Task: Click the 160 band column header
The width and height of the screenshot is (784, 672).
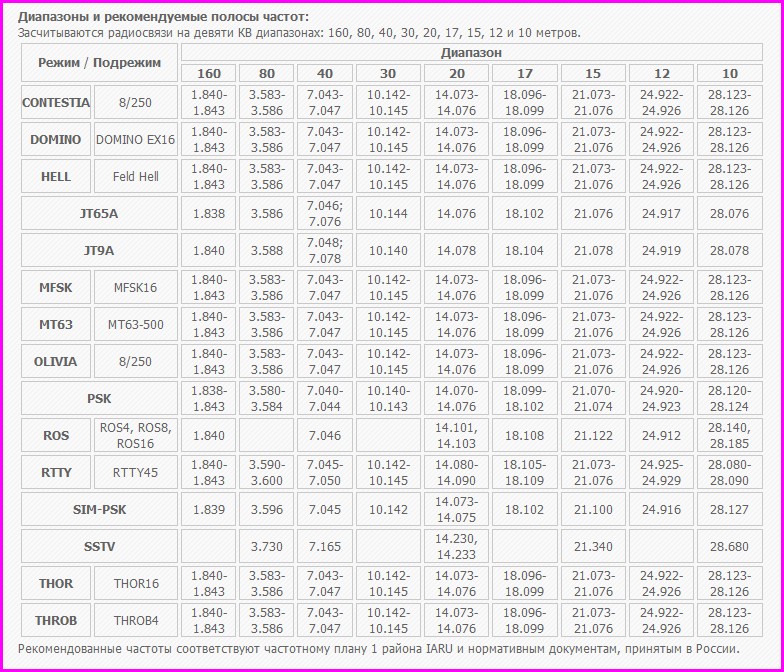Action: (209, 73)
